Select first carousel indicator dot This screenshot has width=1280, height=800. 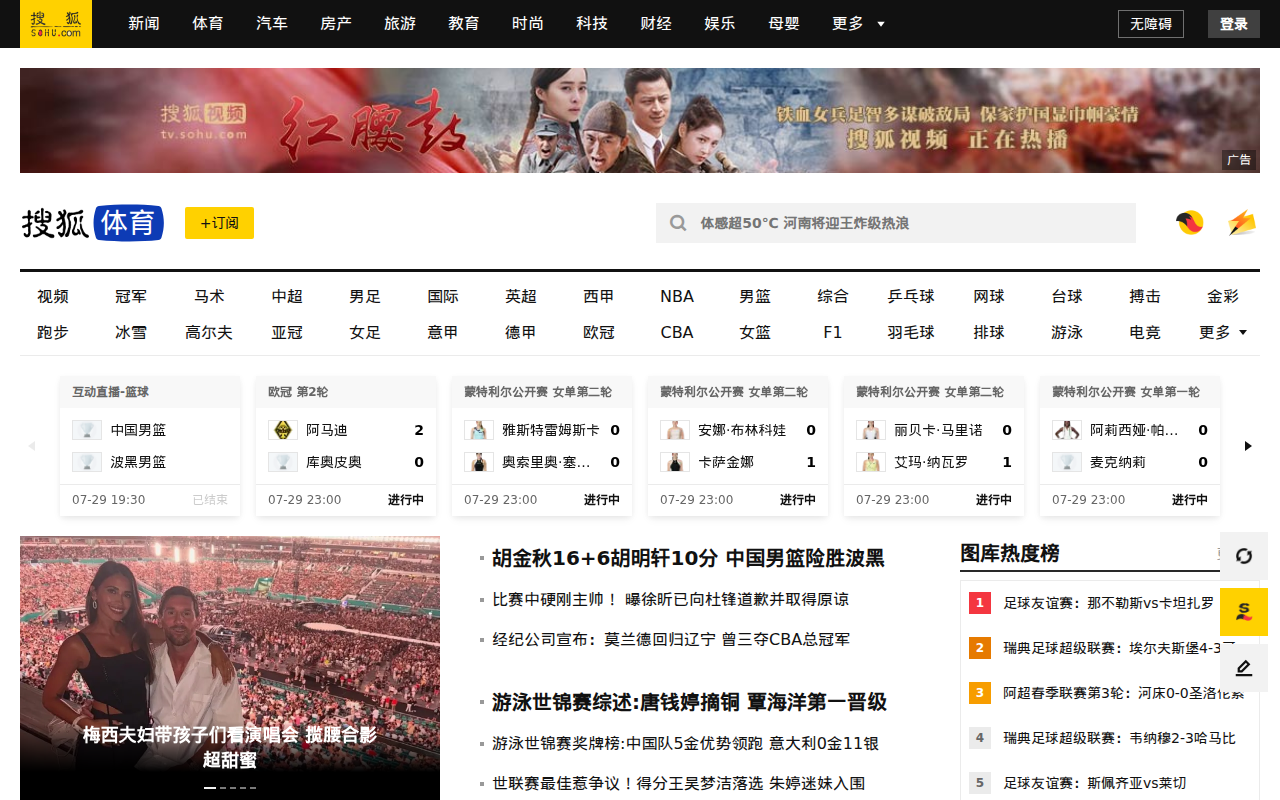(x=210, y=788)
